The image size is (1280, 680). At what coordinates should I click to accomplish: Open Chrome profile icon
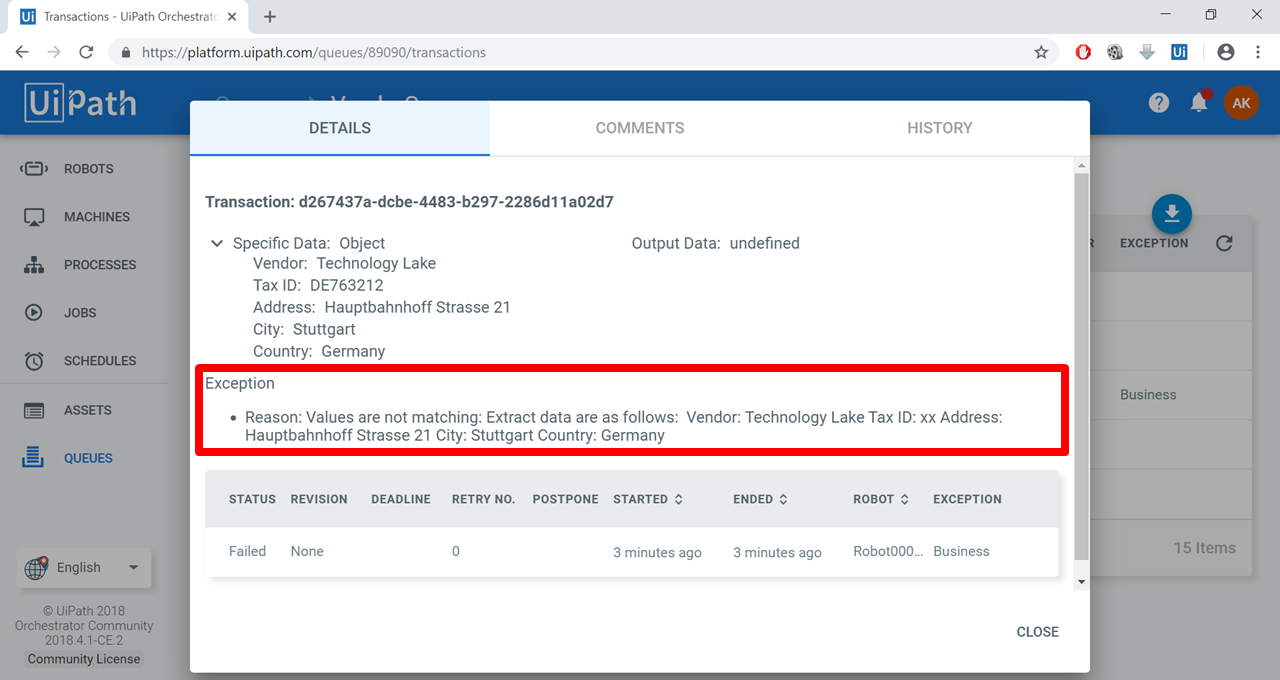tap(1226, 52)
